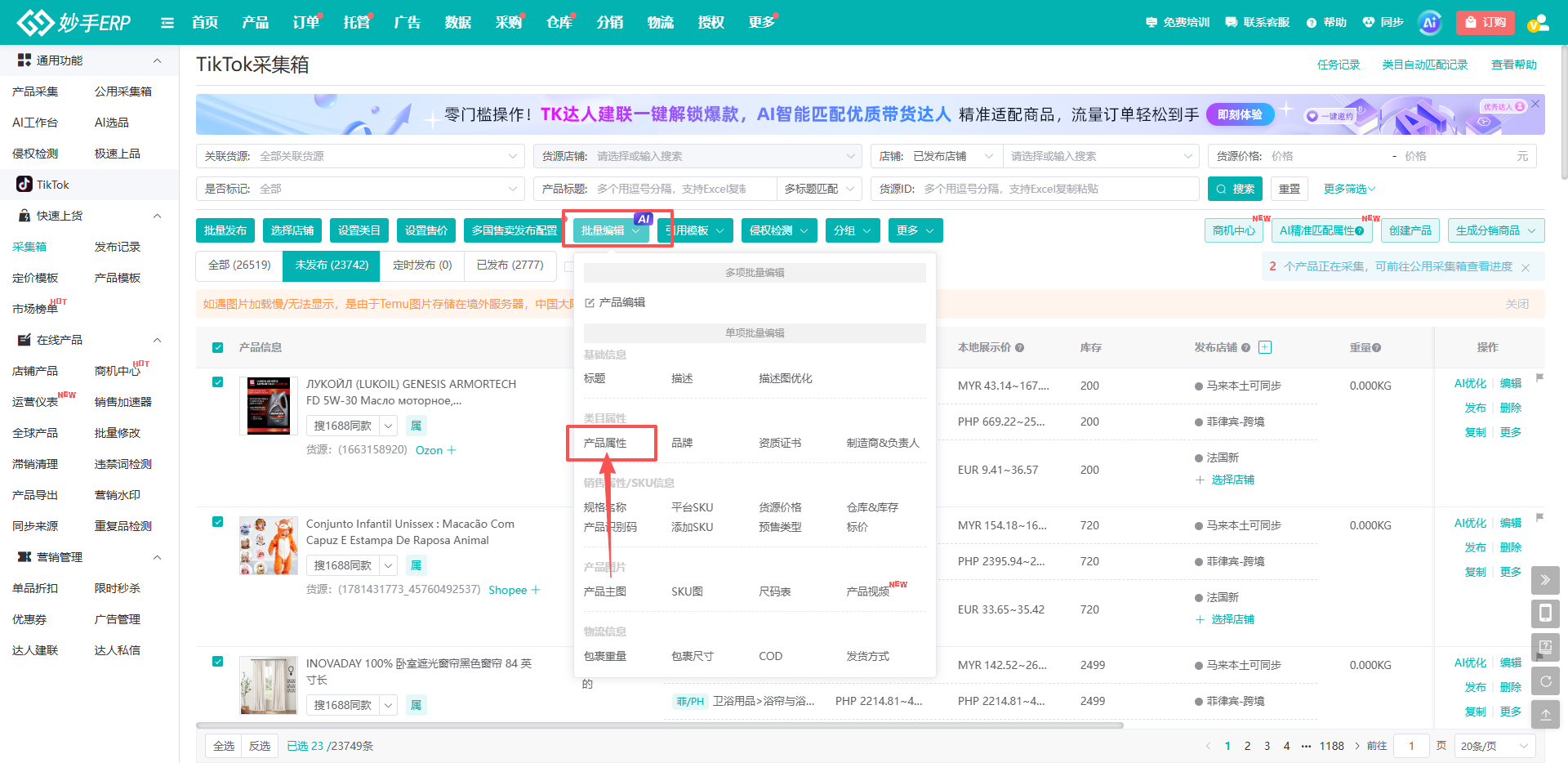Open the AI assistant round icon
This screenshot has height=763, width=1568.
point(1429,23)
